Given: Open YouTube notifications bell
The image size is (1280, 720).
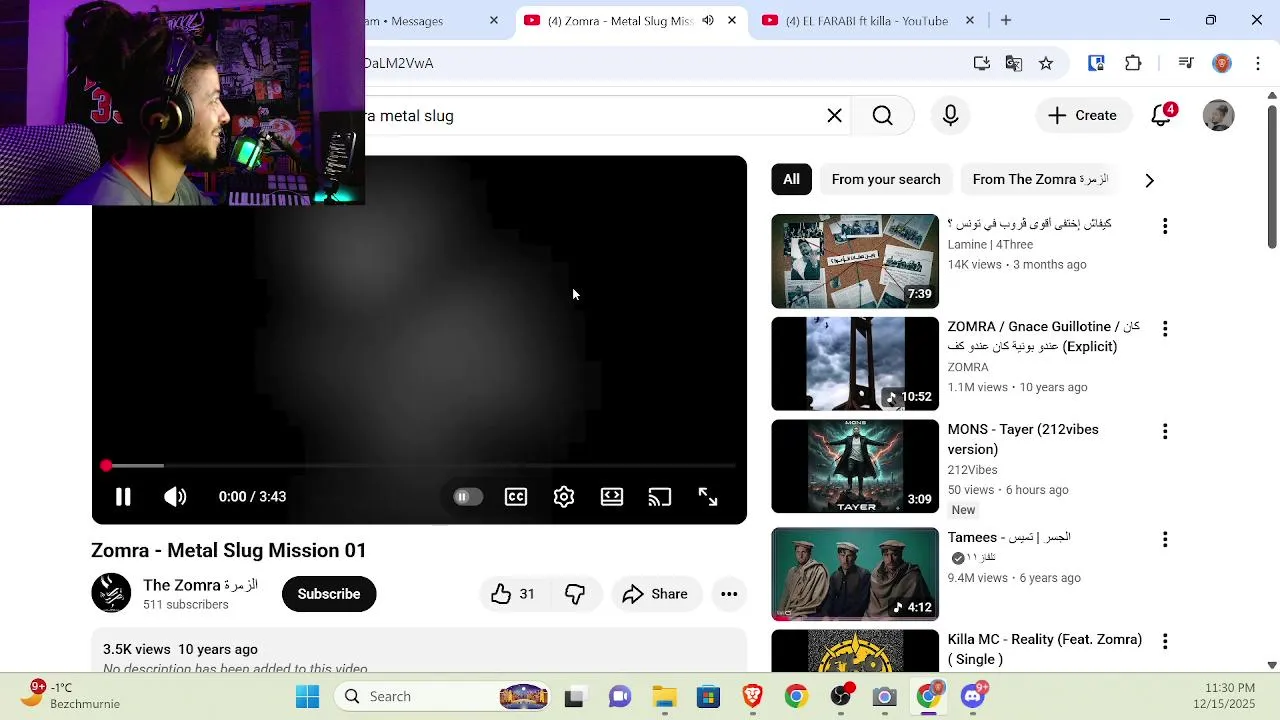Looking at the screenshot, I should point(1161,116).
